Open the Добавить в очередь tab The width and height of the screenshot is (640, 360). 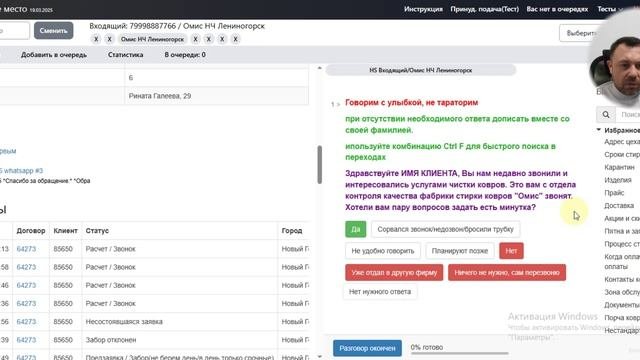coord(54,55)
